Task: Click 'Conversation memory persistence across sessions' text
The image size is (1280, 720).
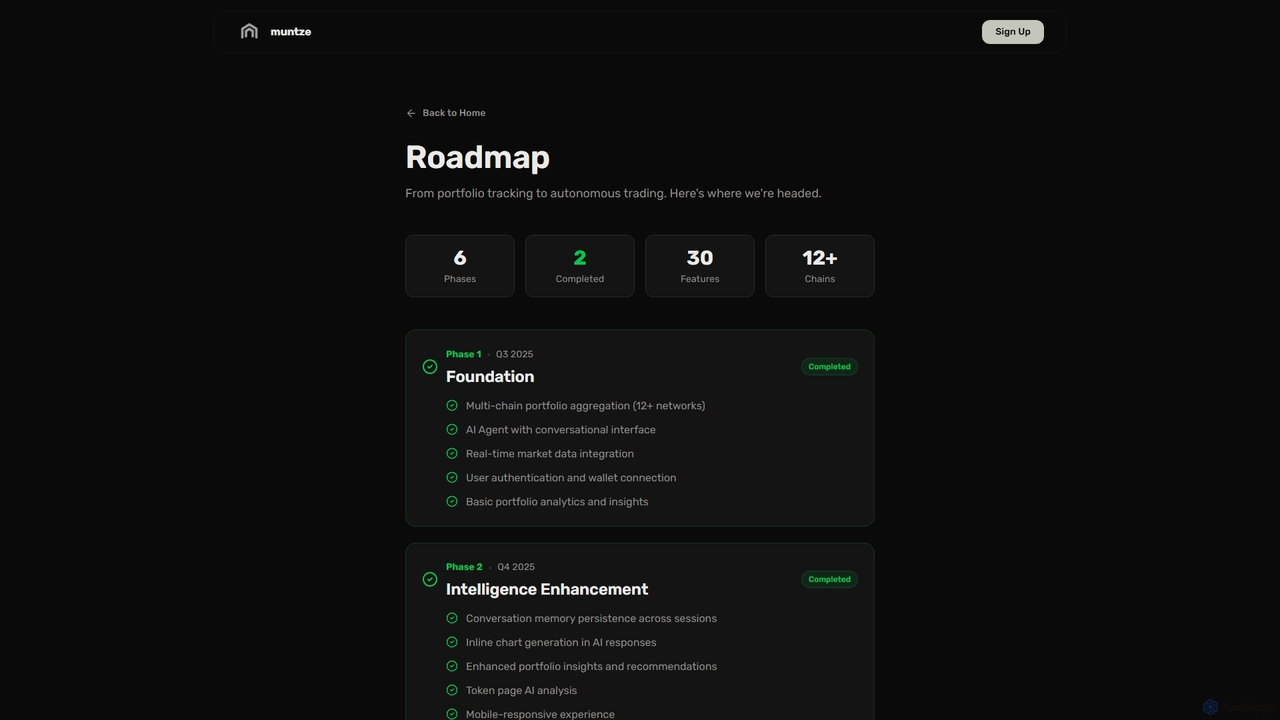Action: (x=591, y=619)
